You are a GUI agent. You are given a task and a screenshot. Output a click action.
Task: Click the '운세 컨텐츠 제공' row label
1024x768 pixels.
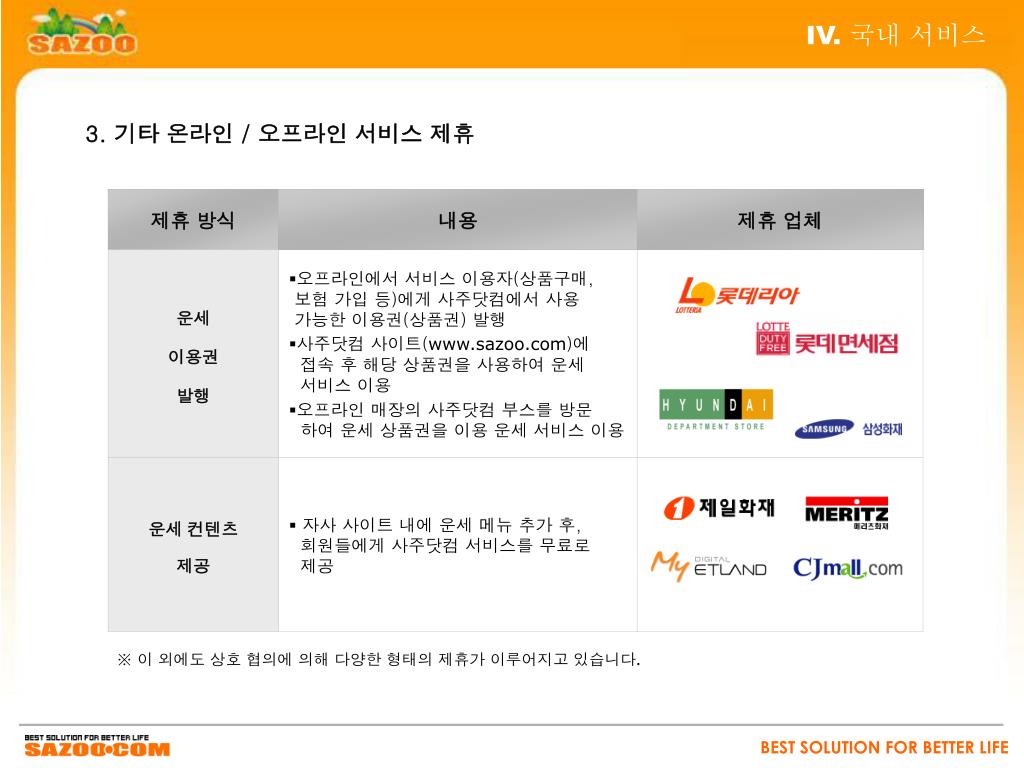193,547
